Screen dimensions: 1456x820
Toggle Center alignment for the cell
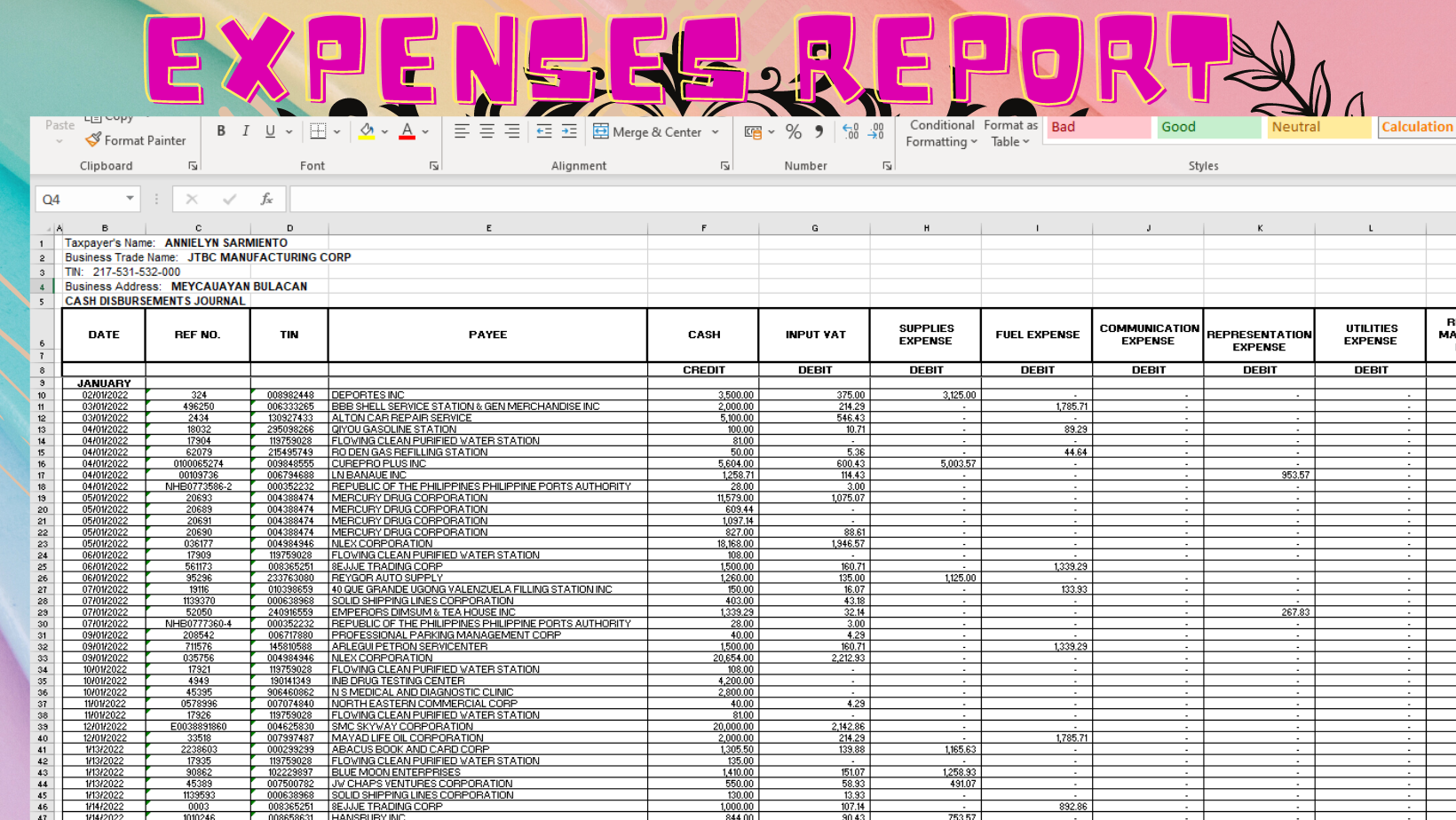click(x=487, y=131)
